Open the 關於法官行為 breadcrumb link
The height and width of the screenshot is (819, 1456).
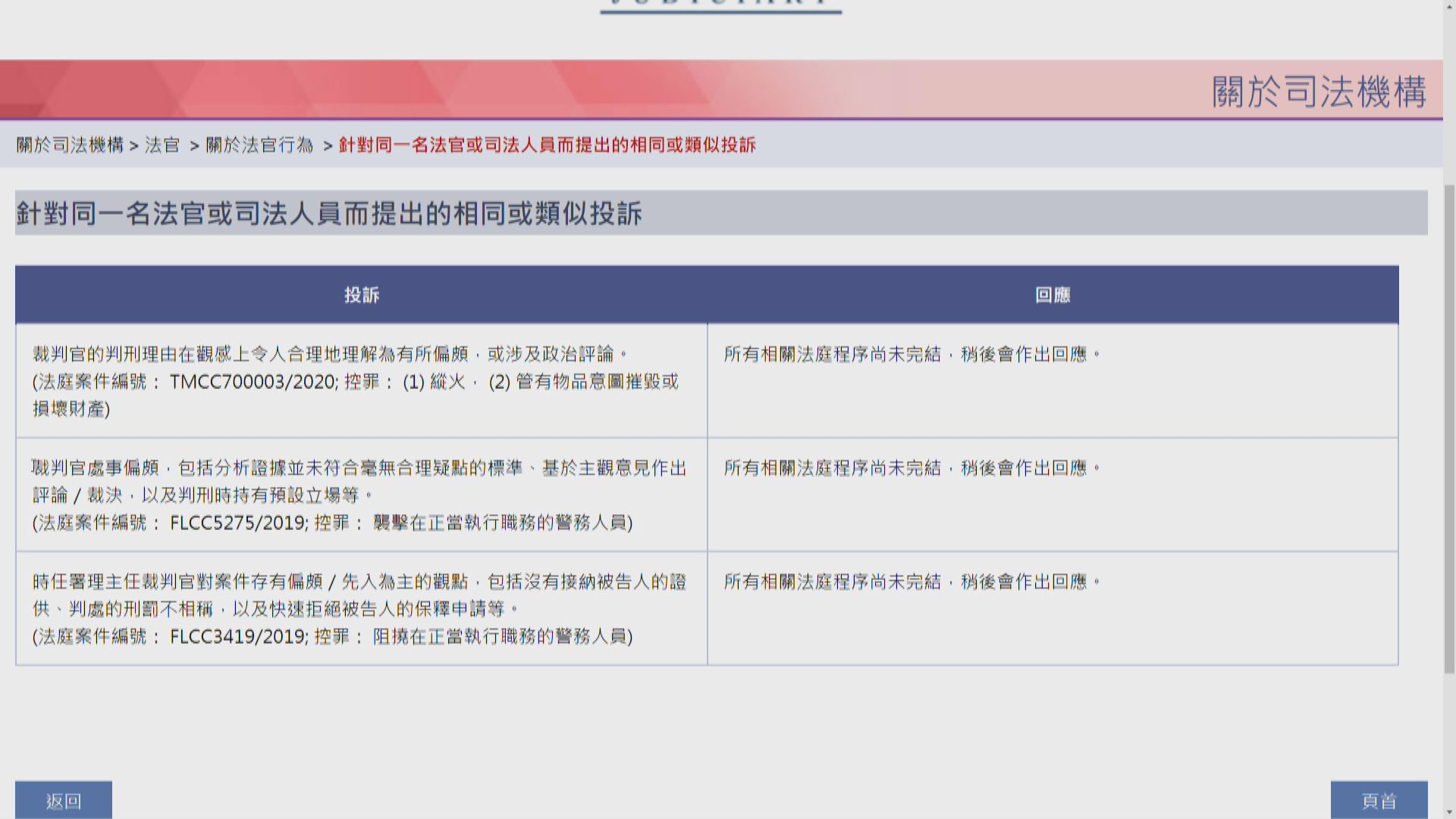(x=258, y=145)
